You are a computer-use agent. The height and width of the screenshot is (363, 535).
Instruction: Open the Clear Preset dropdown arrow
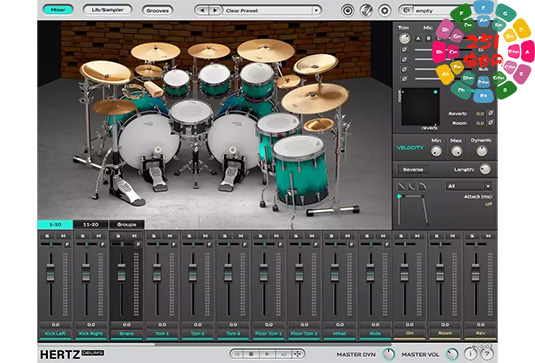[316, 11]
